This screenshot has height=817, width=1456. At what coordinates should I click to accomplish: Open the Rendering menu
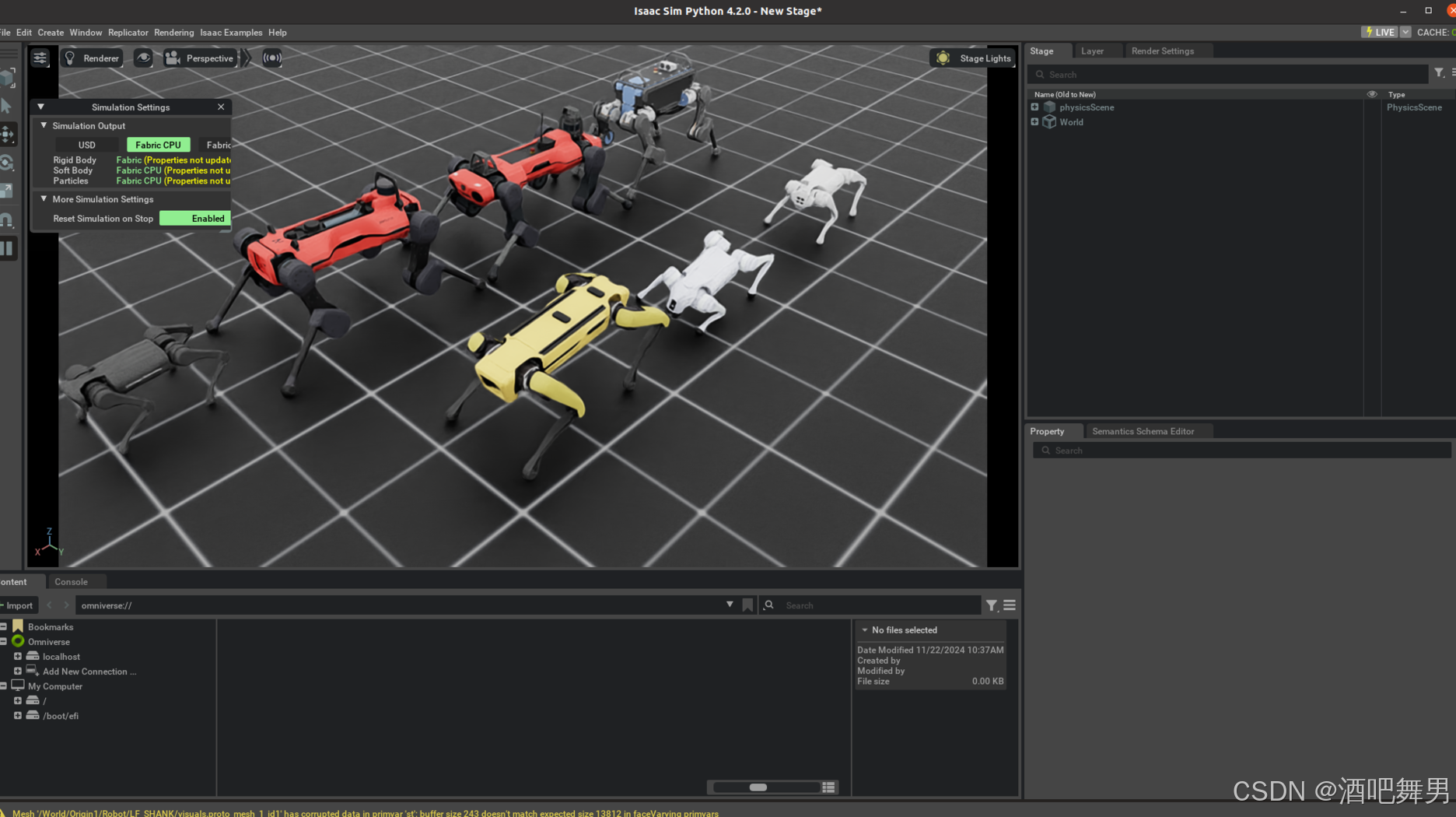[174, 33]
